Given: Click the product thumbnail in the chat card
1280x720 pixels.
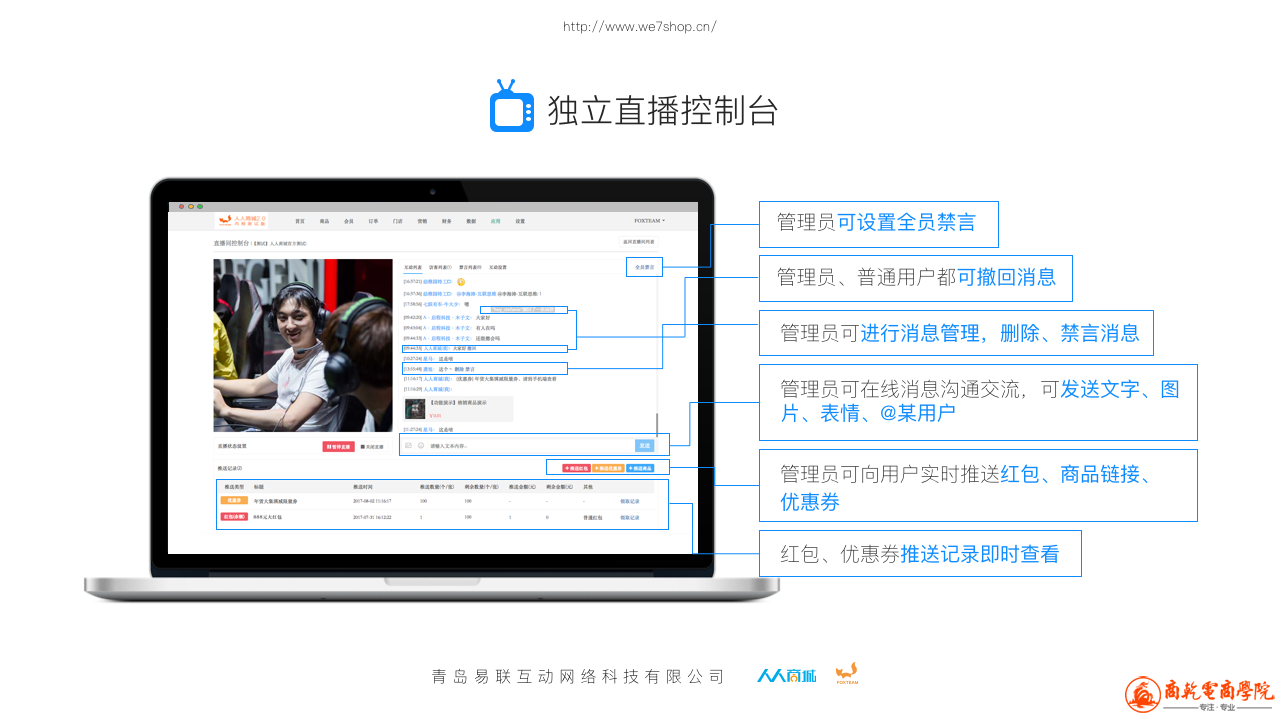Looking at the screenshot, I should tap(415, 408).
